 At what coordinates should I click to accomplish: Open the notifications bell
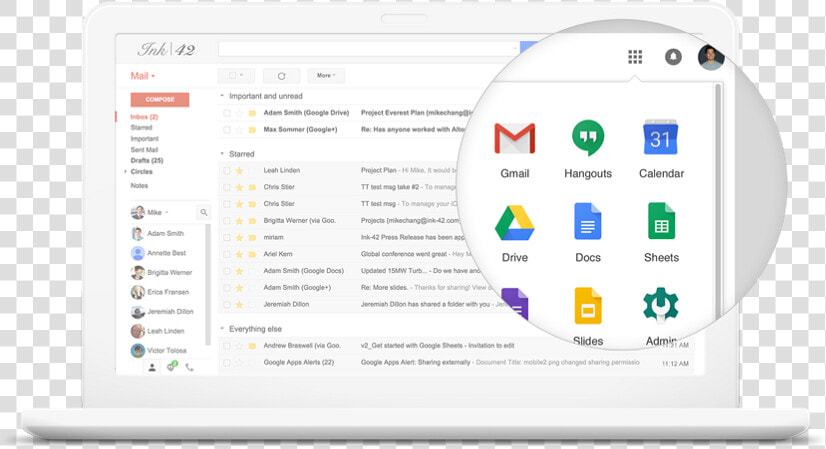[673, 57]
